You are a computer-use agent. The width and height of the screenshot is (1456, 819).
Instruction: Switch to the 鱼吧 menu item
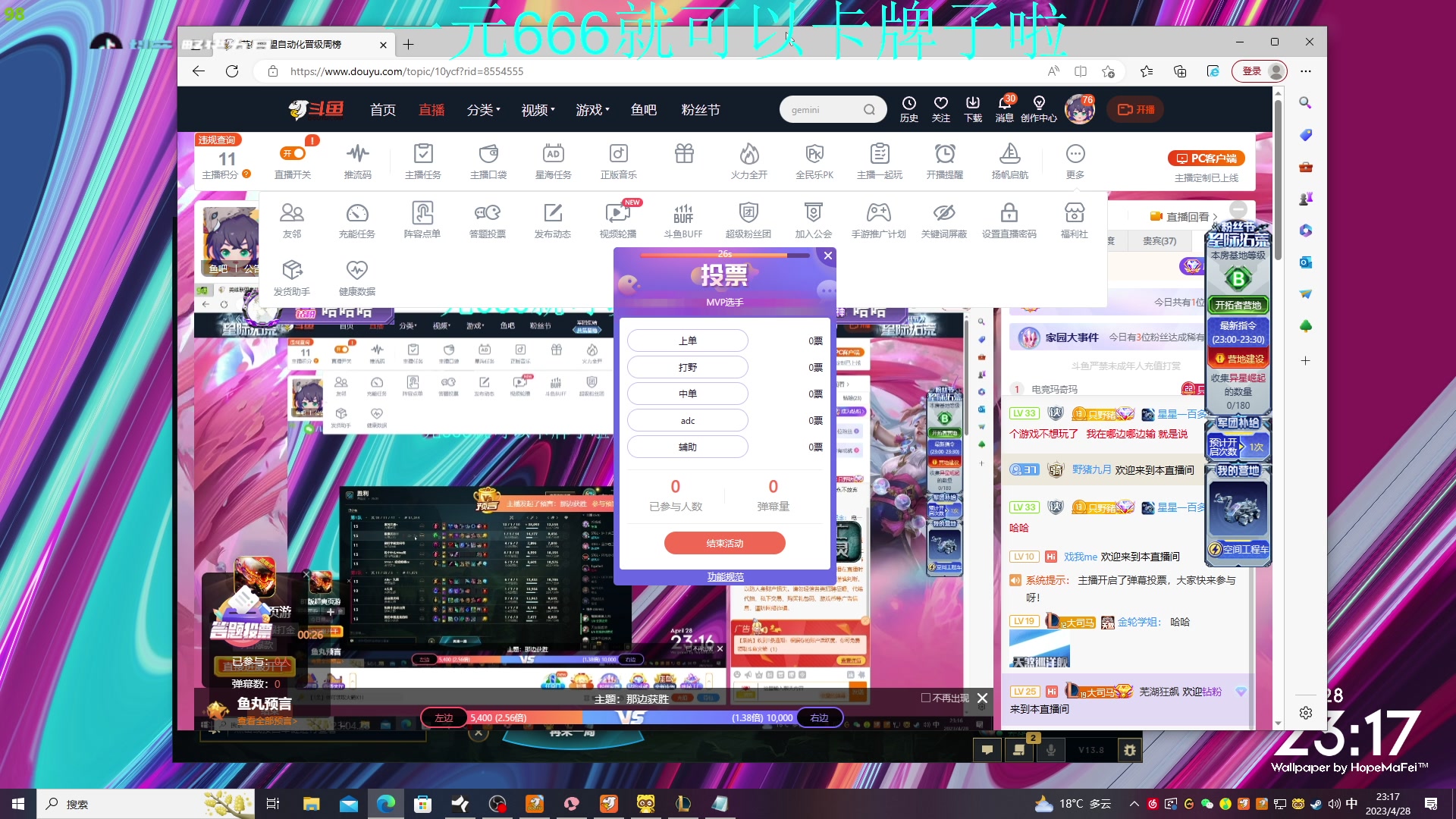click(642, 109)
